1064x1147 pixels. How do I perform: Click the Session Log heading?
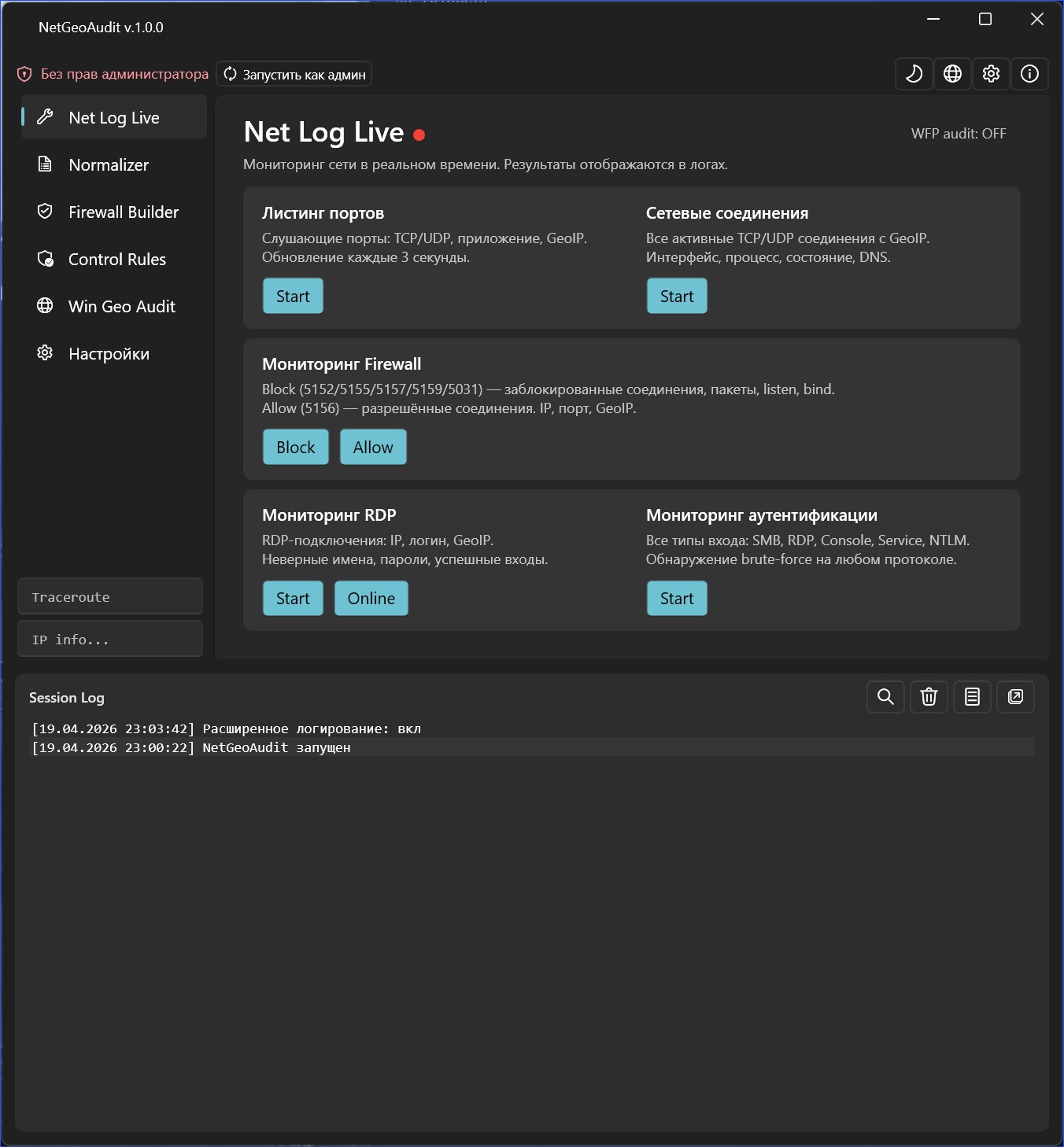(67, 698)
